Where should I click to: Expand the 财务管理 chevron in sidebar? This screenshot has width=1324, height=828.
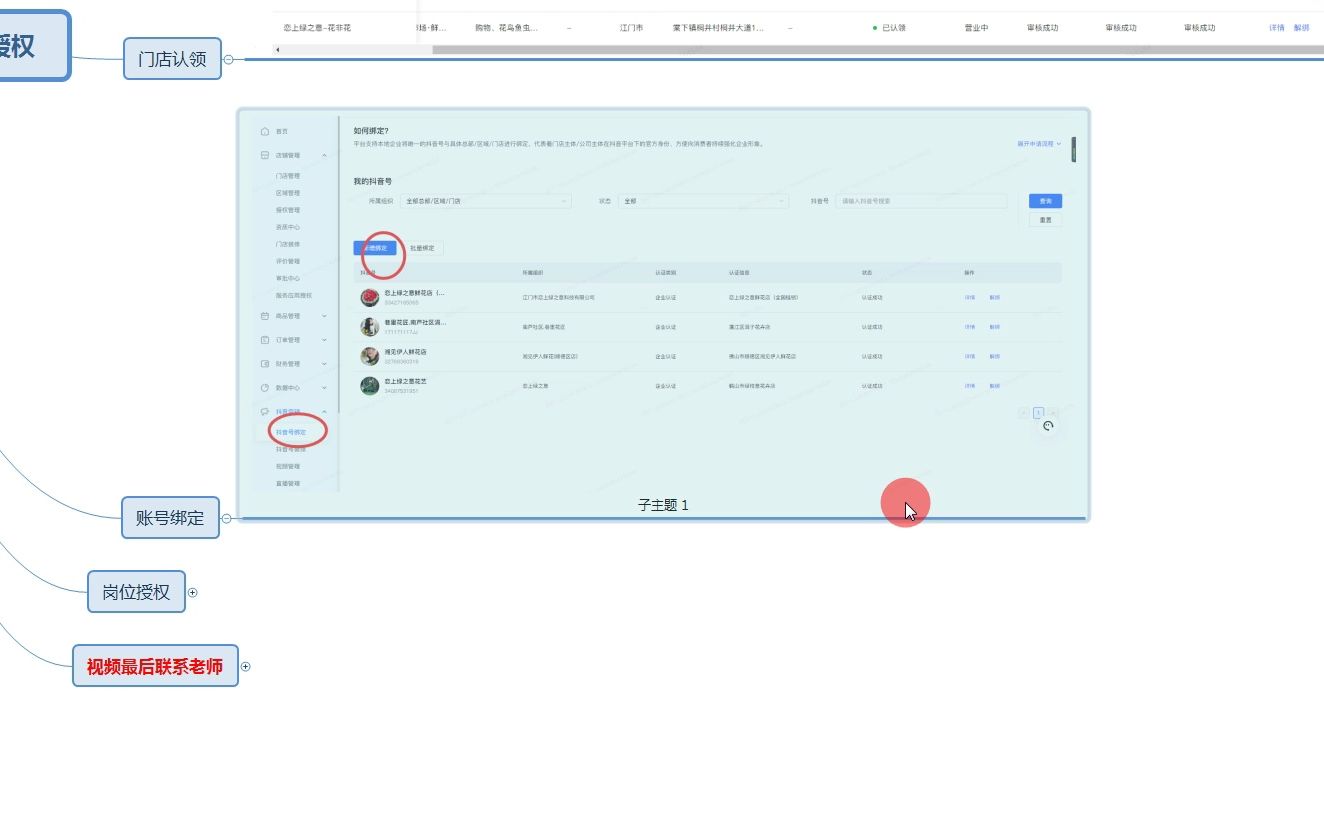324,364
